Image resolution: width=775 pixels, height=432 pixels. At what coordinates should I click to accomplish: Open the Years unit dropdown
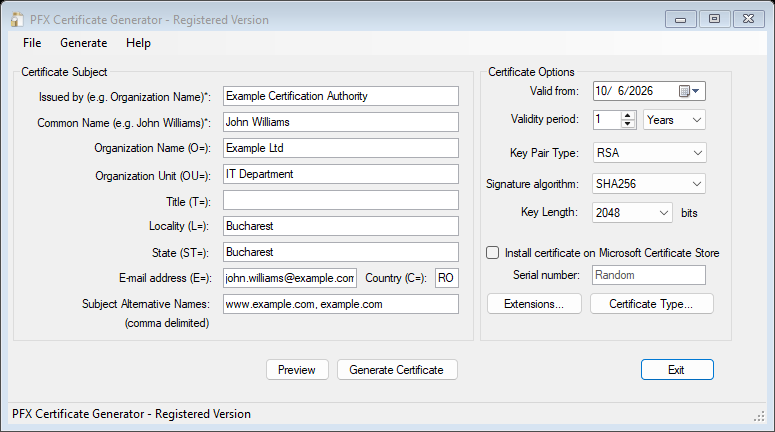click(x=674, y=120)
